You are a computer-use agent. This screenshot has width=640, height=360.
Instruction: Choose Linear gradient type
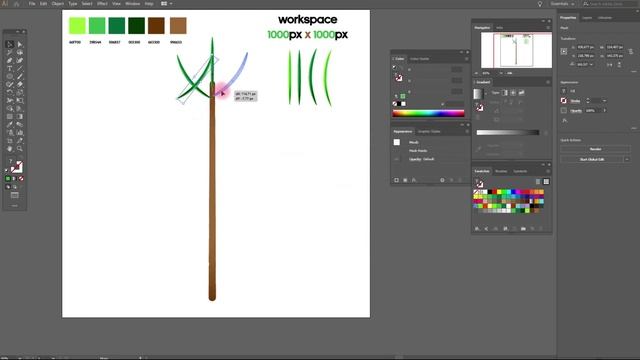(x=505, y=93)
